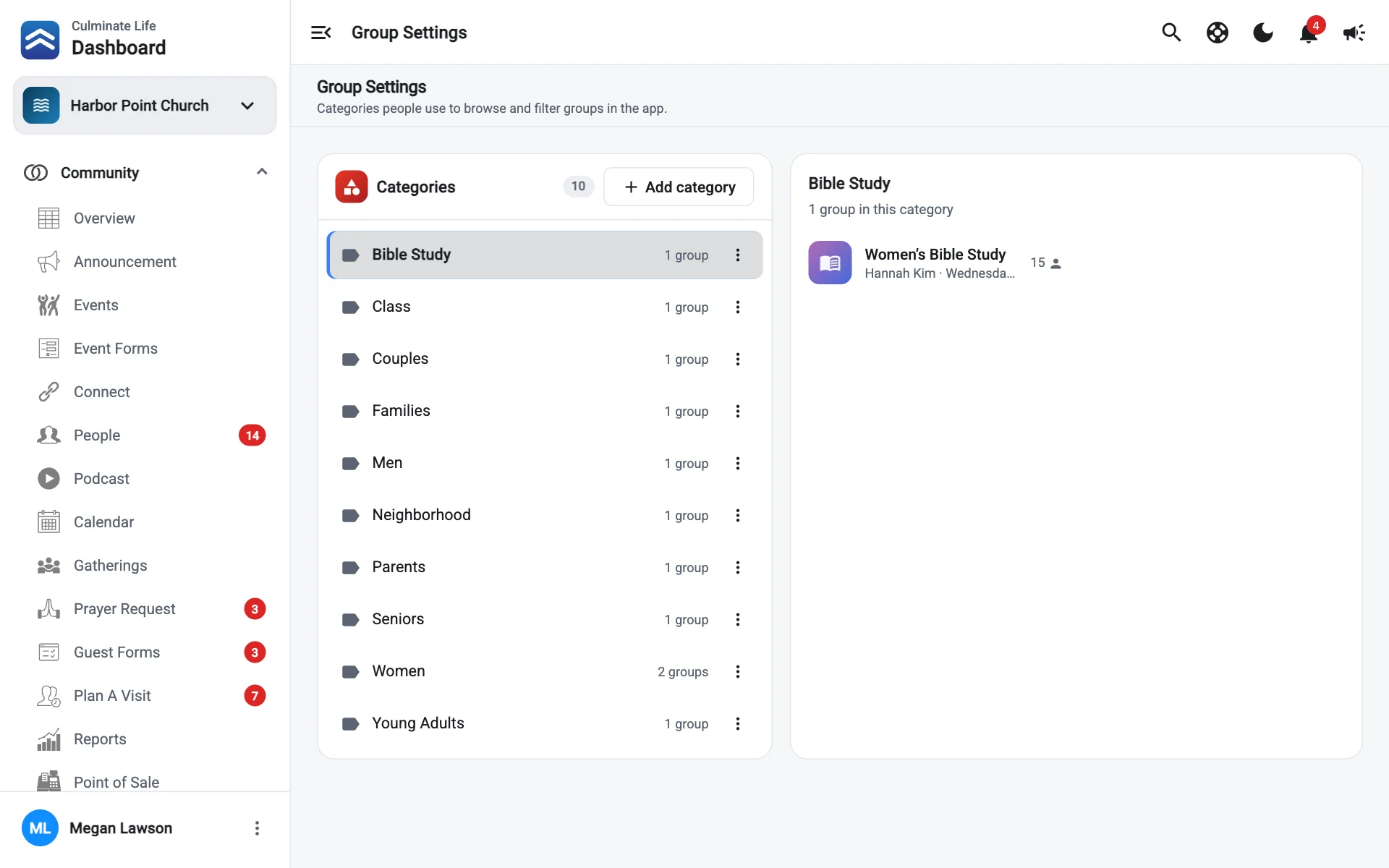Open the search icon in header
This screenshot has width=1389, height=868.
click(1171, 33)
